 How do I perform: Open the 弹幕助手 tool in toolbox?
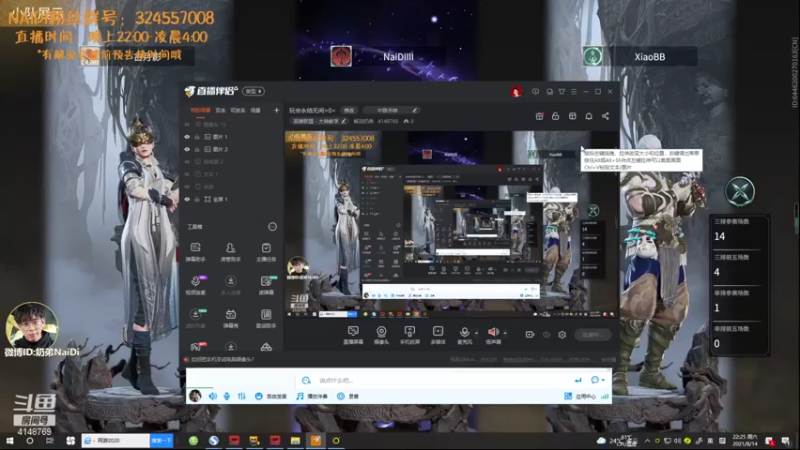point(195,252)
